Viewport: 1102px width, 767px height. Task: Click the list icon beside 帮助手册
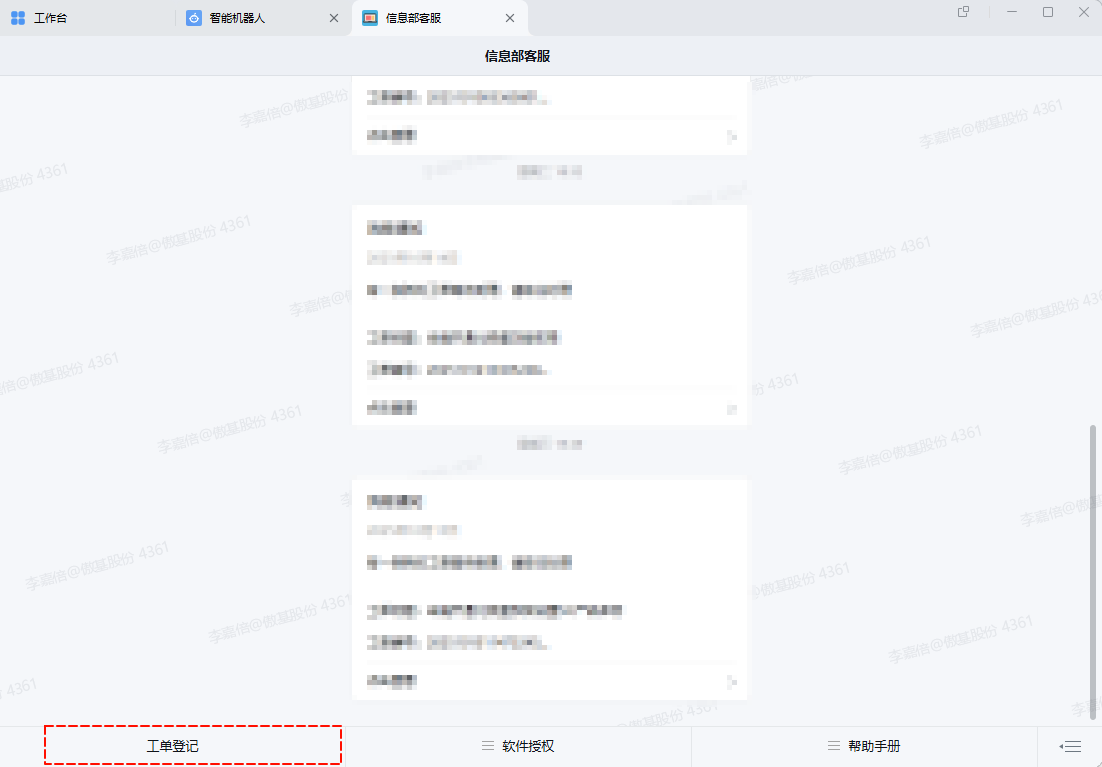tap(834, 746)
